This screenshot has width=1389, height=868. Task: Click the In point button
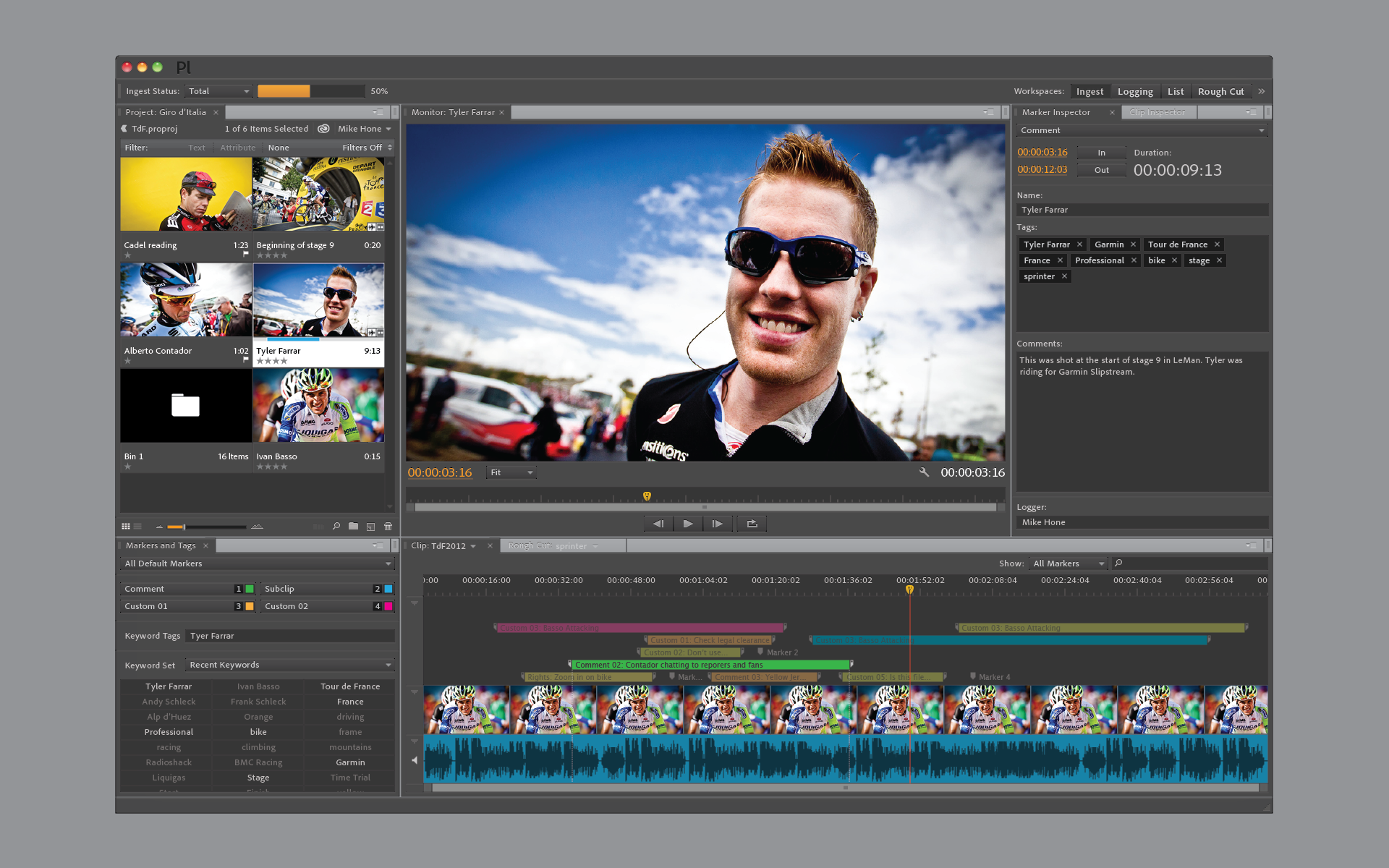coord(1101,153)
